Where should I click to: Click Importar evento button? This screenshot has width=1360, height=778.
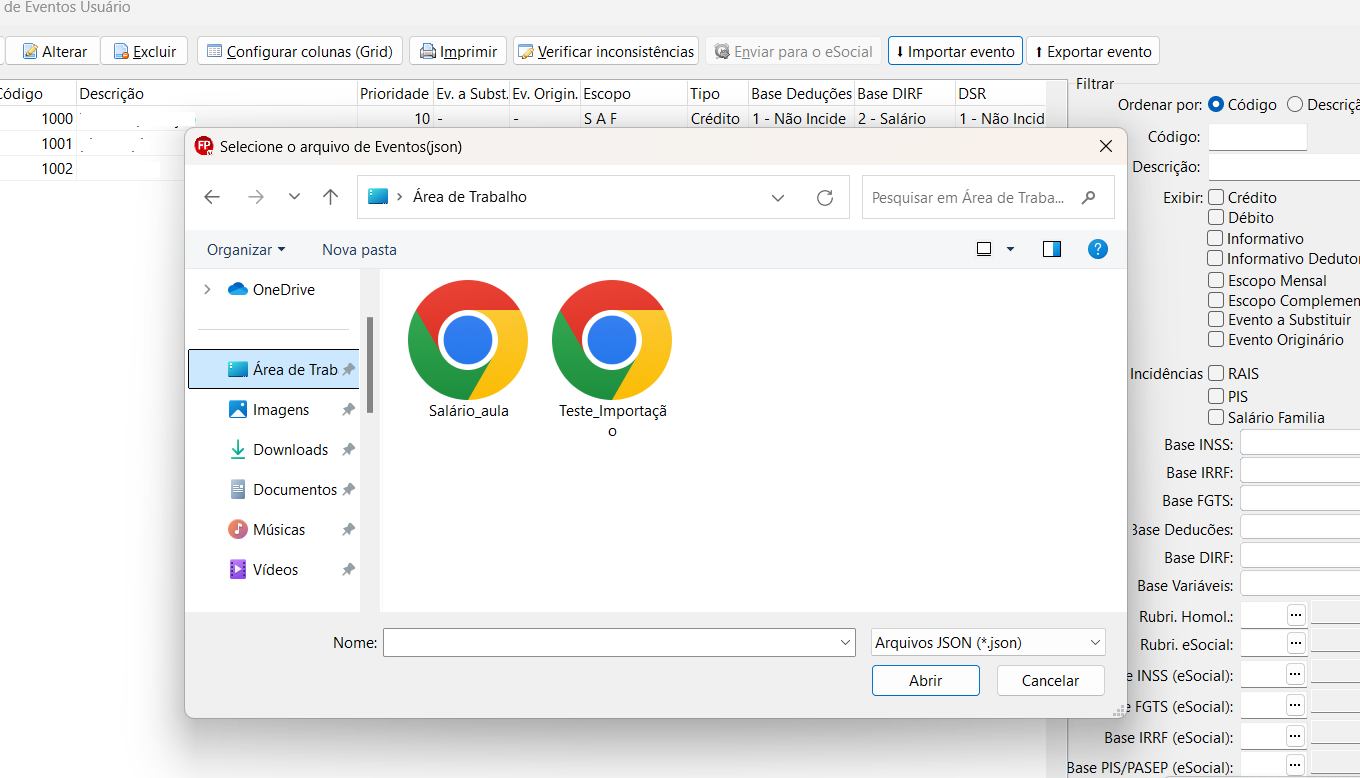click(x=955, y=51)
